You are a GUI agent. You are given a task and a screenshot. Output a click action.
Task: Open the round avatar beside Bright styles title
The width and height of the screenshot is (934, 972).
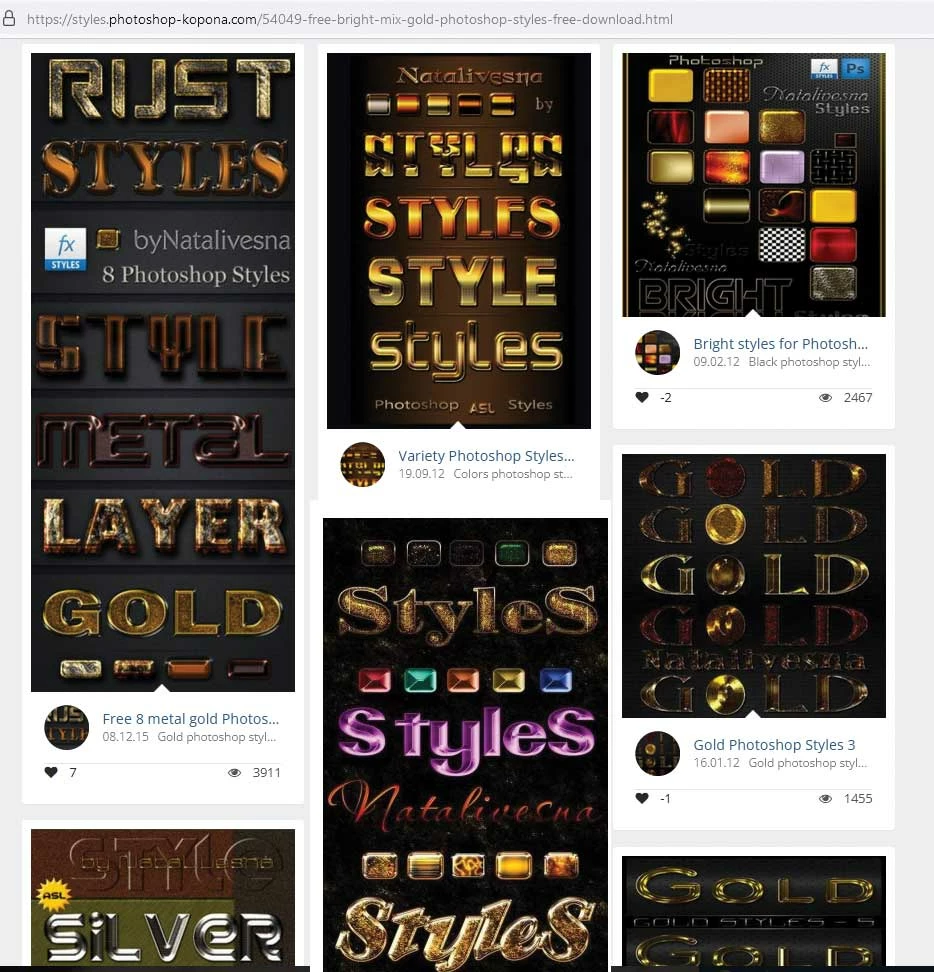[658, 352]
